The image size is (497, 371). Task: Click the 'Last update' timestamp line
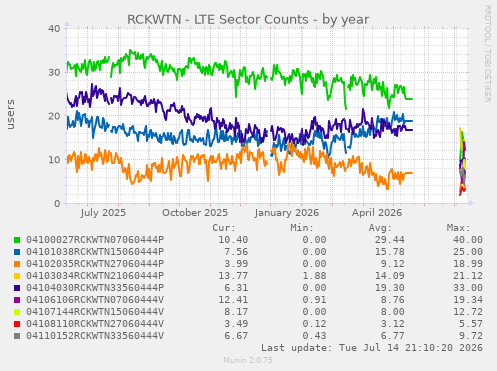372,348
